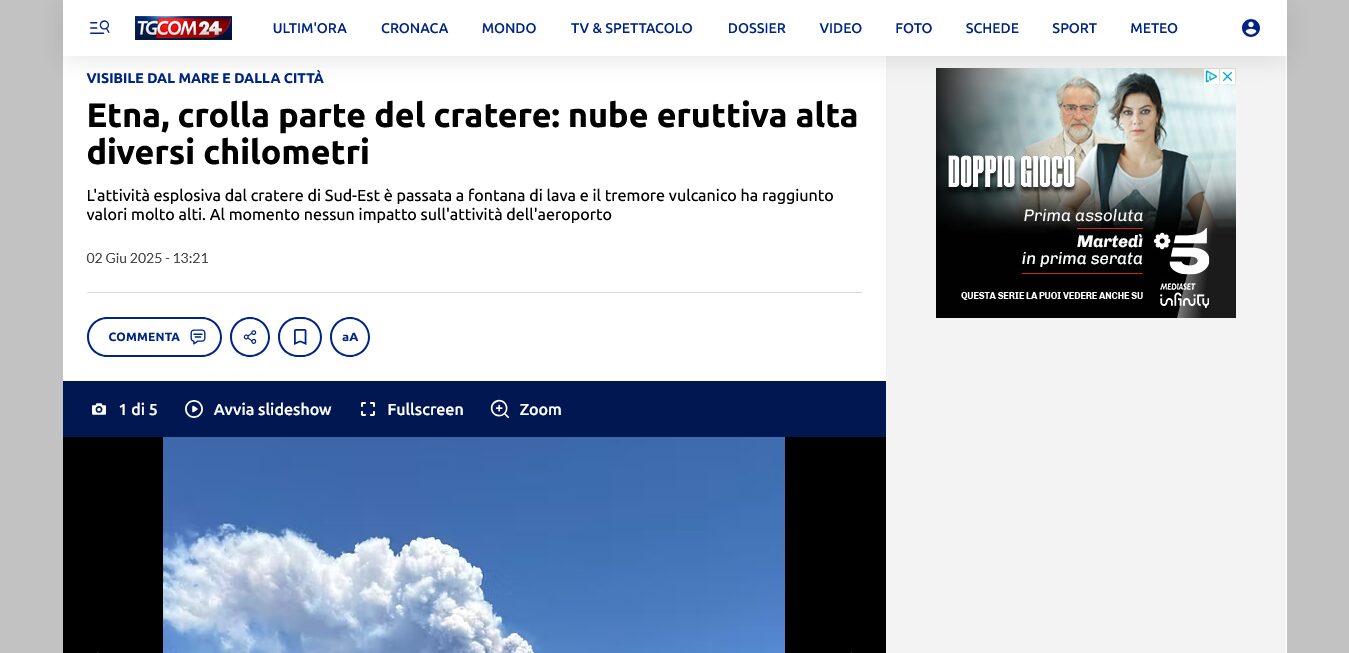This screenshot has height=653, width=1349.
Task: Activate the gallery Zoom option
Action: [x=526, y=409]
